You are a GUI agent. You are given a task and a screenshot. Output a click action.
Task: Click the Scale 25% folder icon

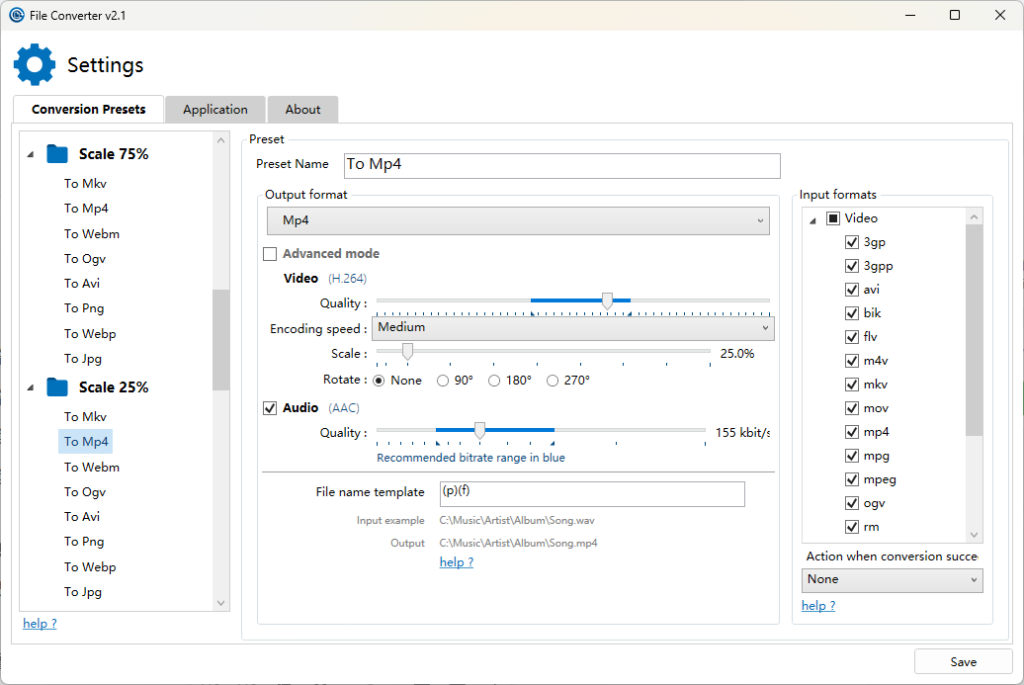58,387
